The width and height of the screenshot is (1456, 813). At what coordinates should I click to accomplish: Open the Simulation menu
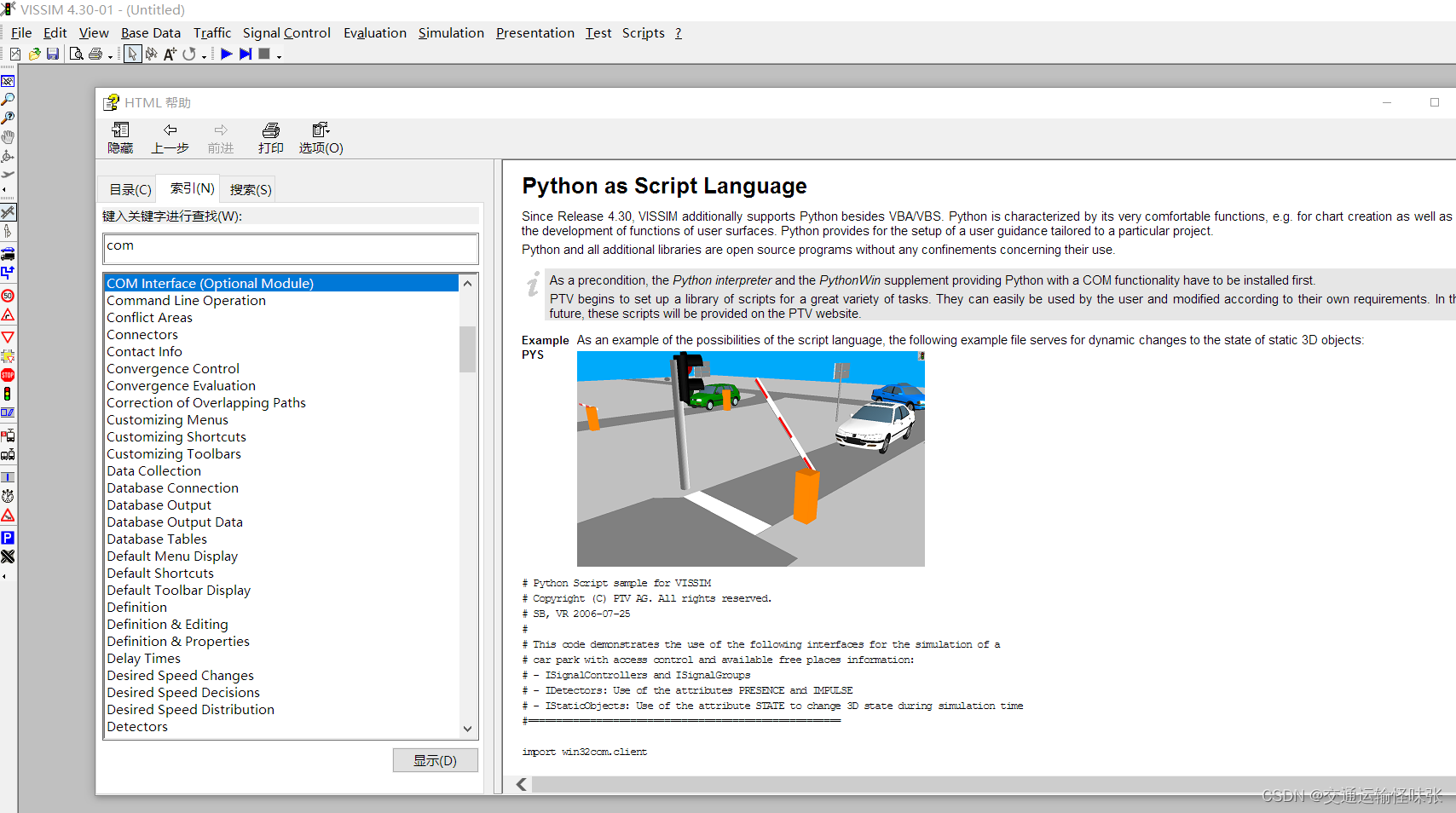point(451,32)
